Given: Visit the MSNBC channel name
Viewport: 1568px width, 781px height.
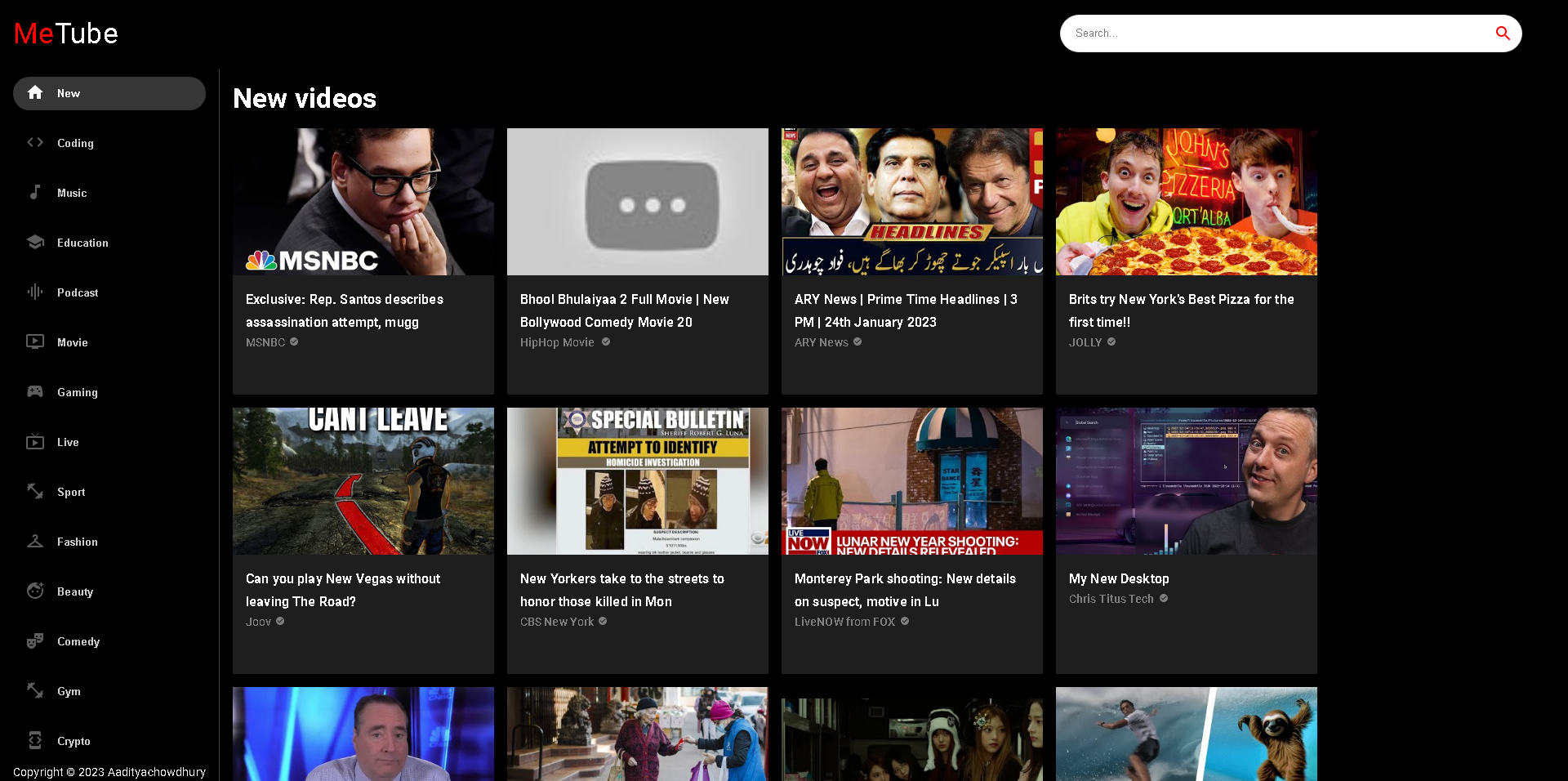Looking at the screenshot, I should pyautogui.click(x=265, y=342).
